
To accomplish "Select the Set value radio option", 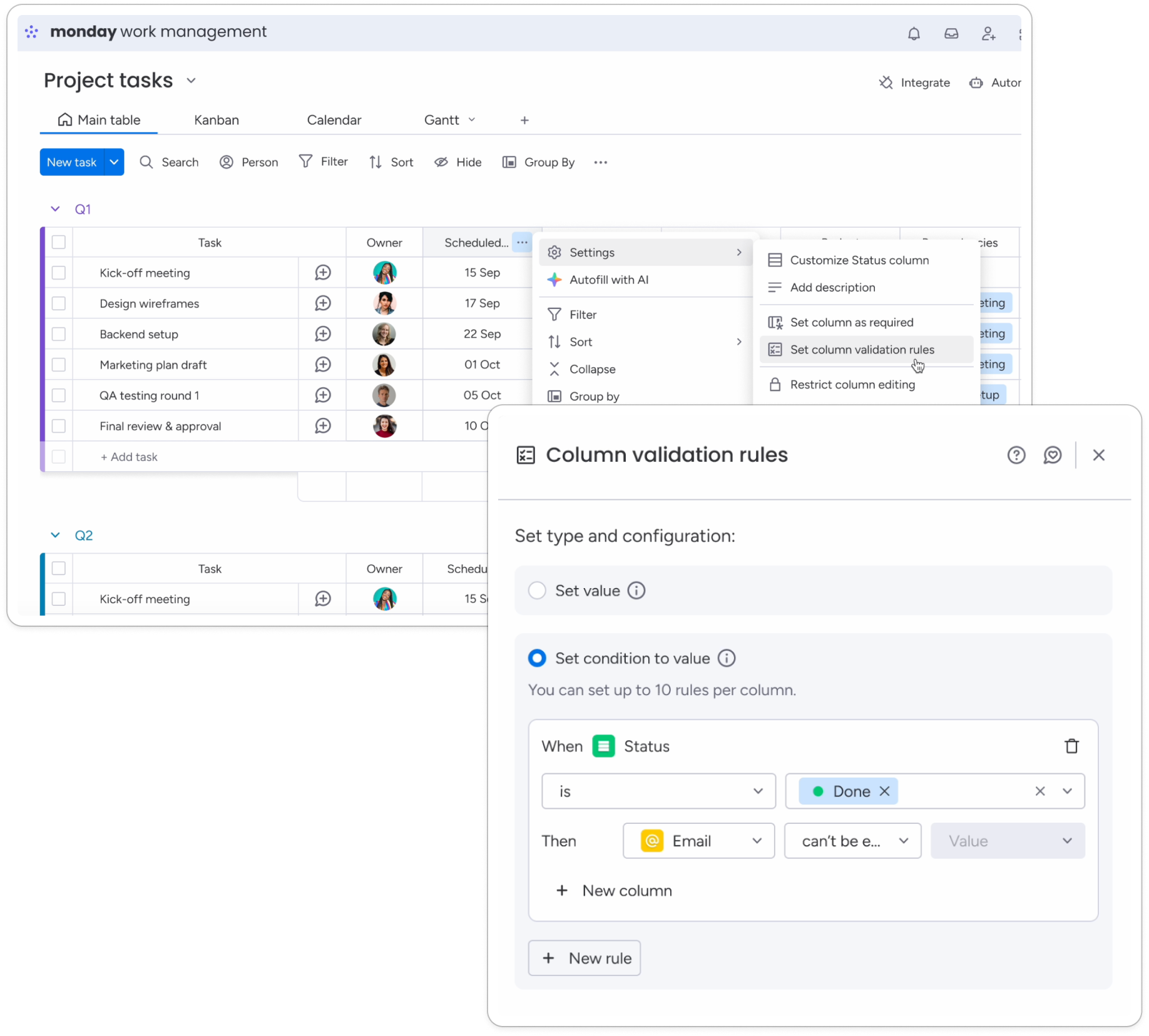I will (537, 591).
